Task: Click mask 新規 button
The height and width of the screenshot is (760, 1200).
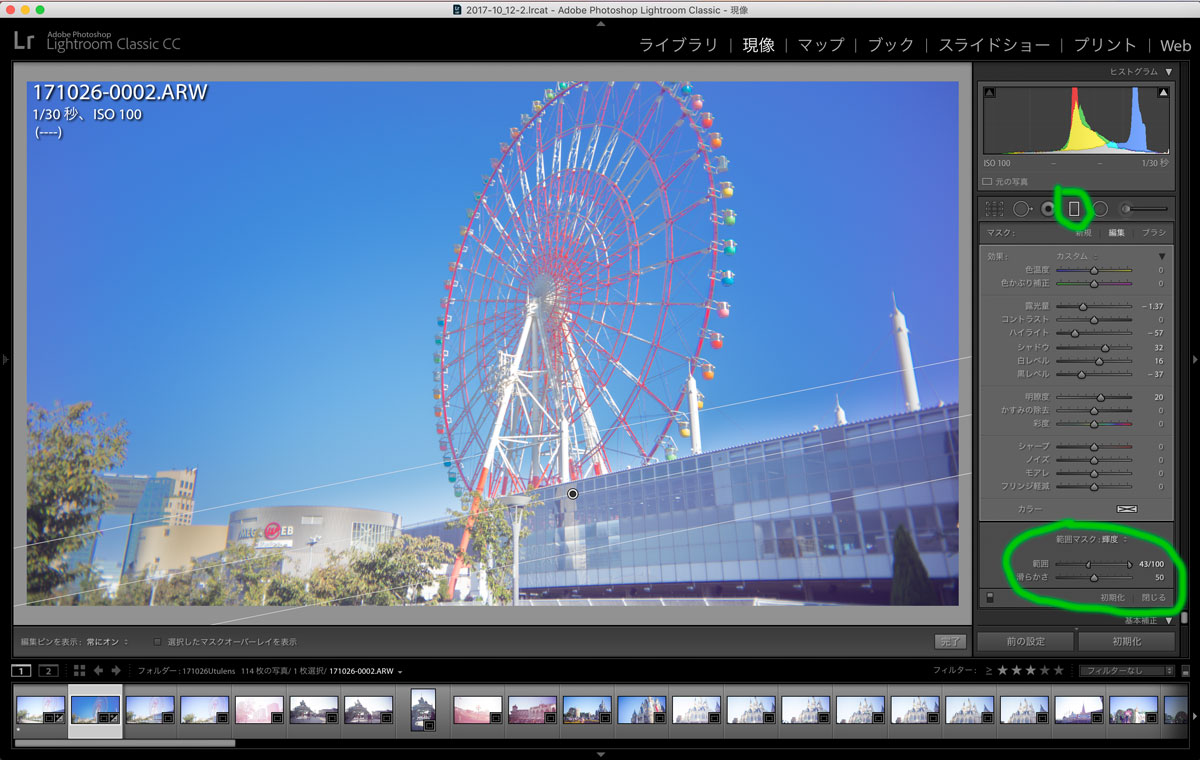Action: (x=1083, y=232)
